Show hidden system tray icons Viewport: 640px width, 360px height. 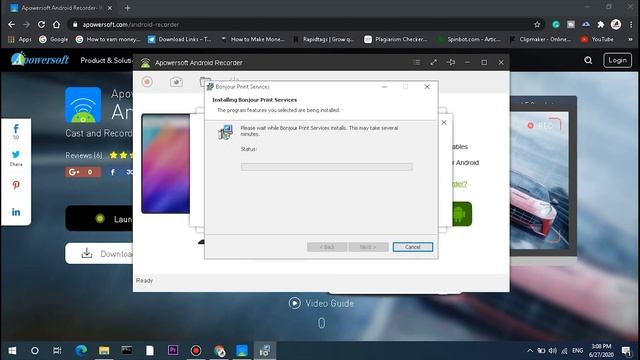[x=530, y=351]
